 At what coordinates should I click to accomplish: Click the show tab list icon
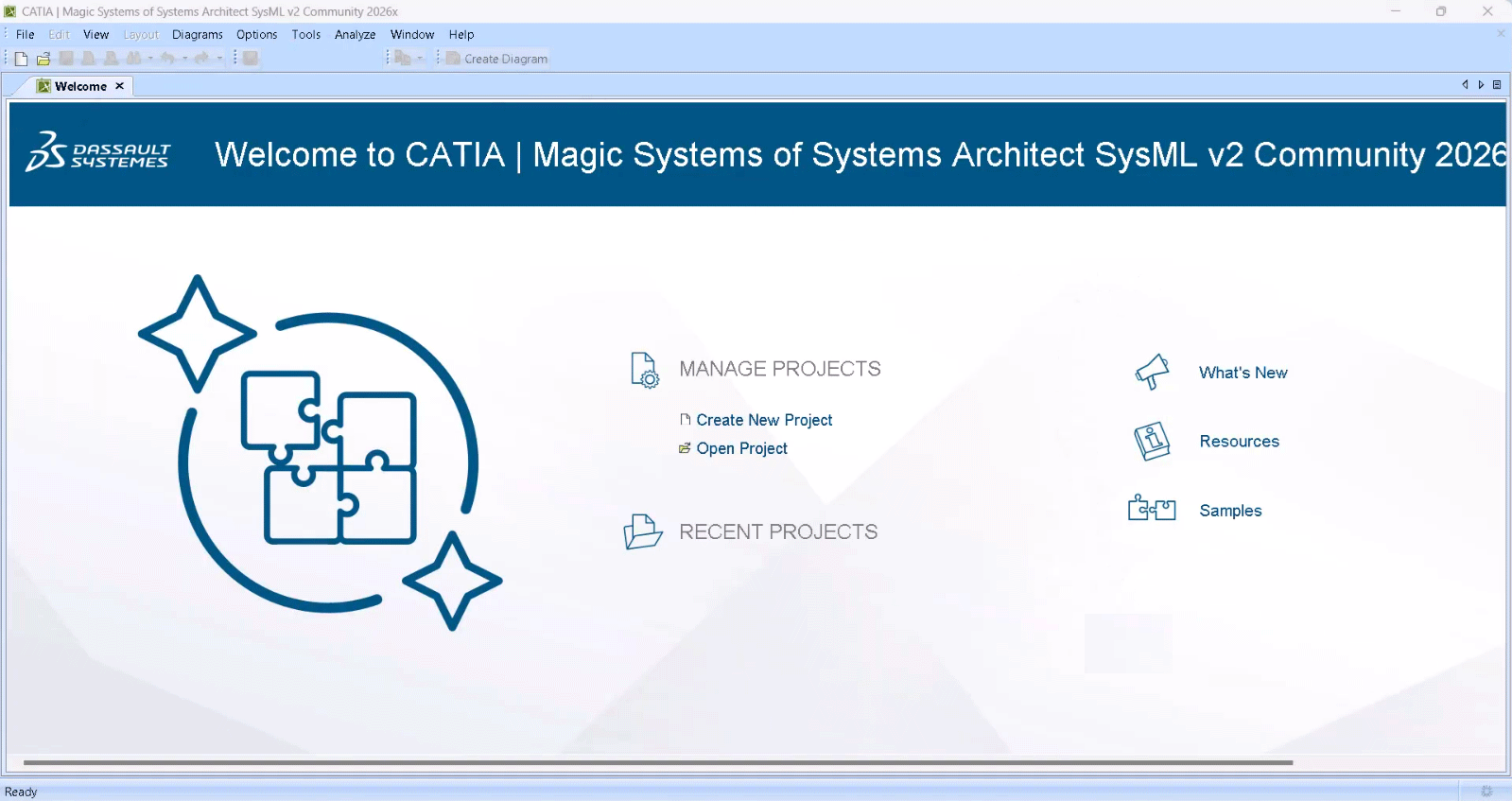pos(1497,85)
